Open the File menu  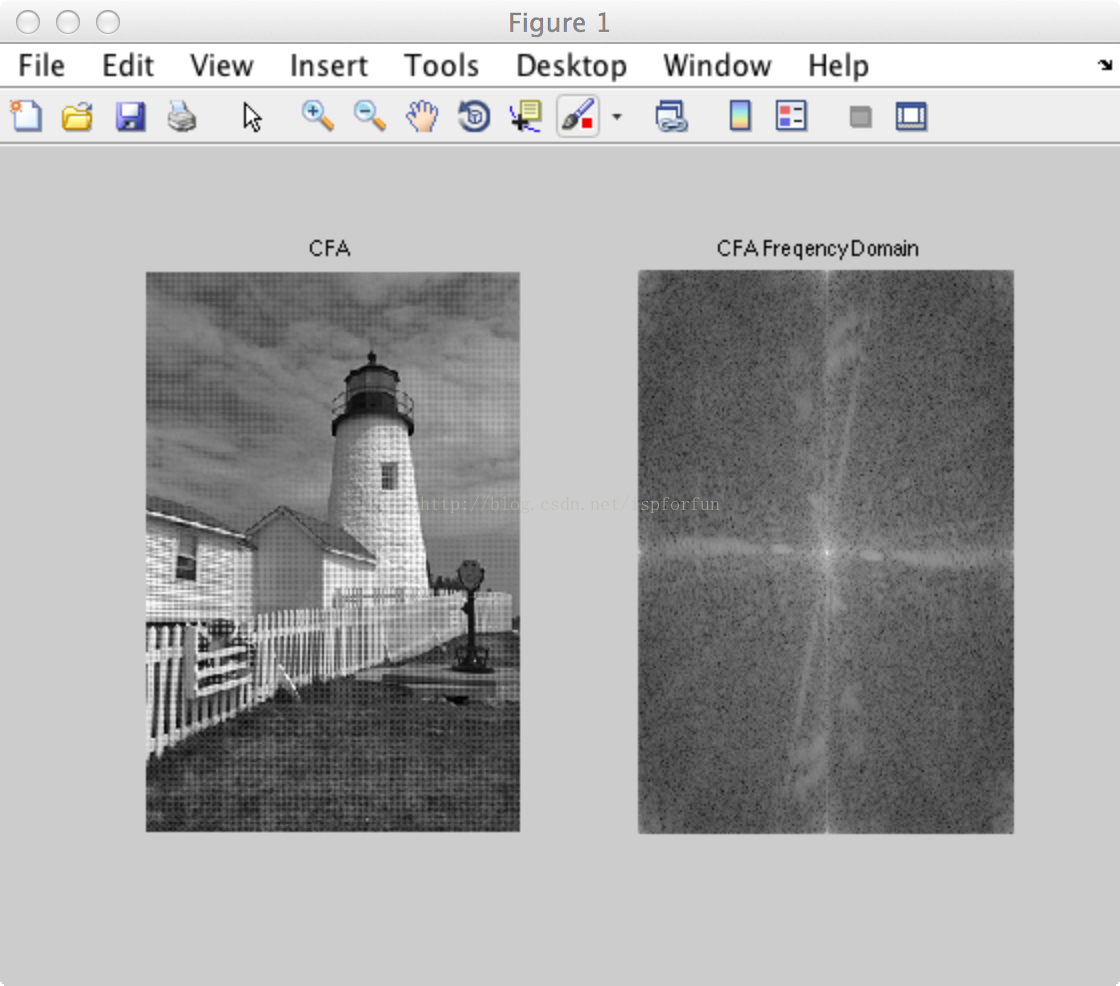coord(41,66)
